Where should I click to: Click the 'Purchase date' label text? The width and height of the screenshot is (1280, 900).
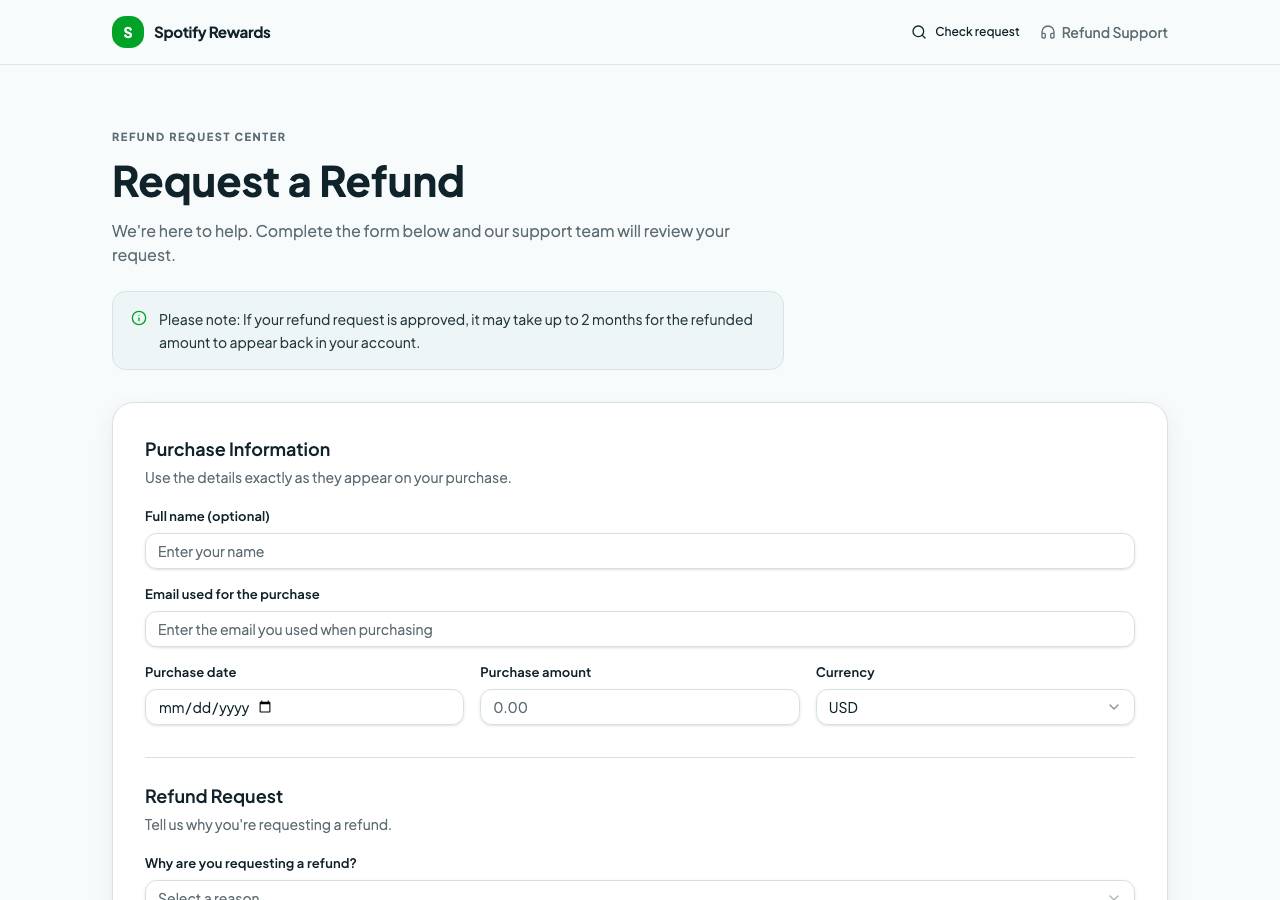(x=191, y=672)
